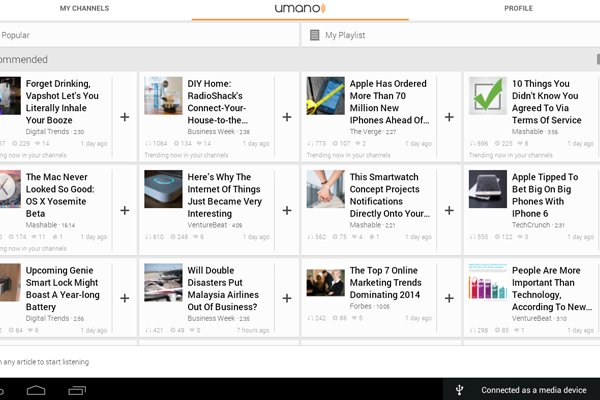Viewport: 600px width, 400px height.
Task: Open RadioShack DIY Home thumbnail
Action: (x=163, y=96)
